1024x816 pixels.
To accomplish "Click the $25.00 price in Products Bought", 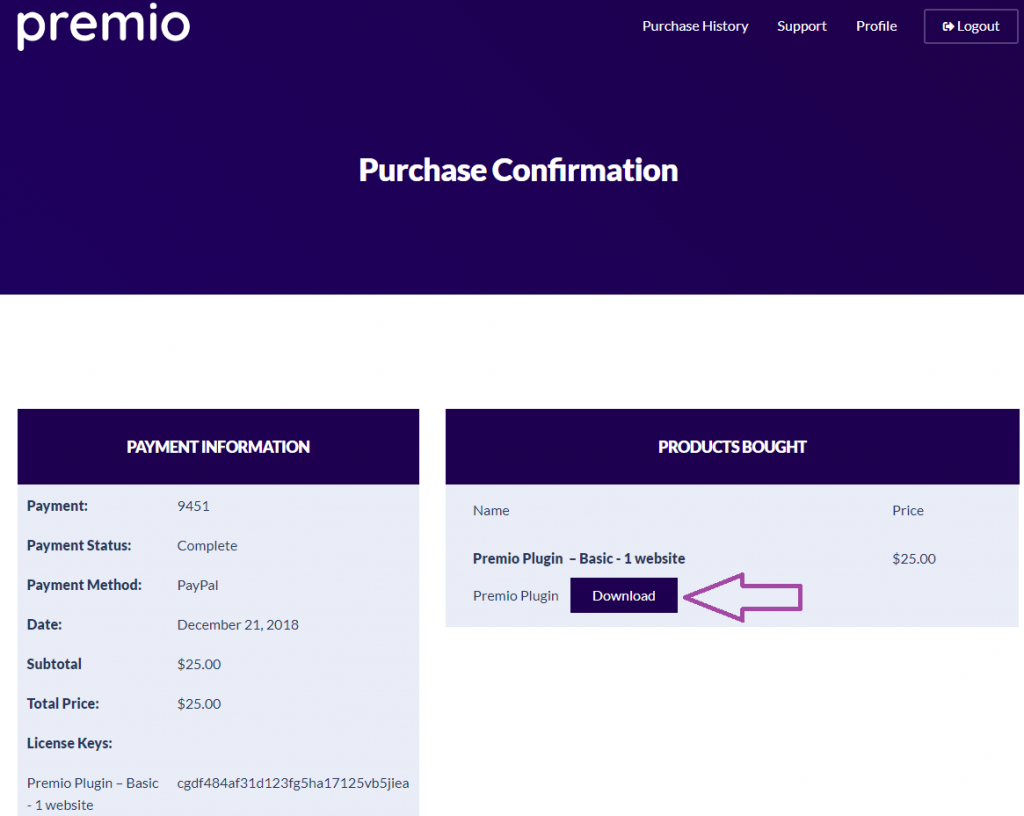I will (913, 559).
